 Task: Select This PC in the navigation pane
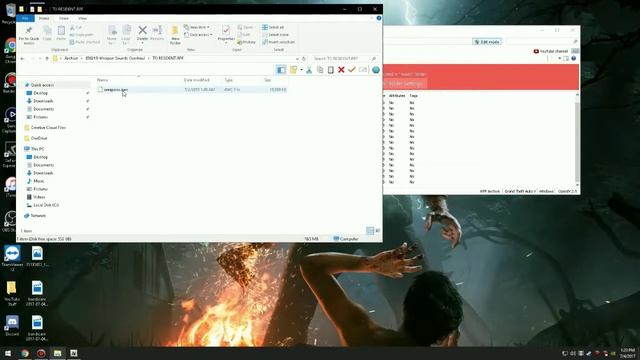(x=37, y=149)
